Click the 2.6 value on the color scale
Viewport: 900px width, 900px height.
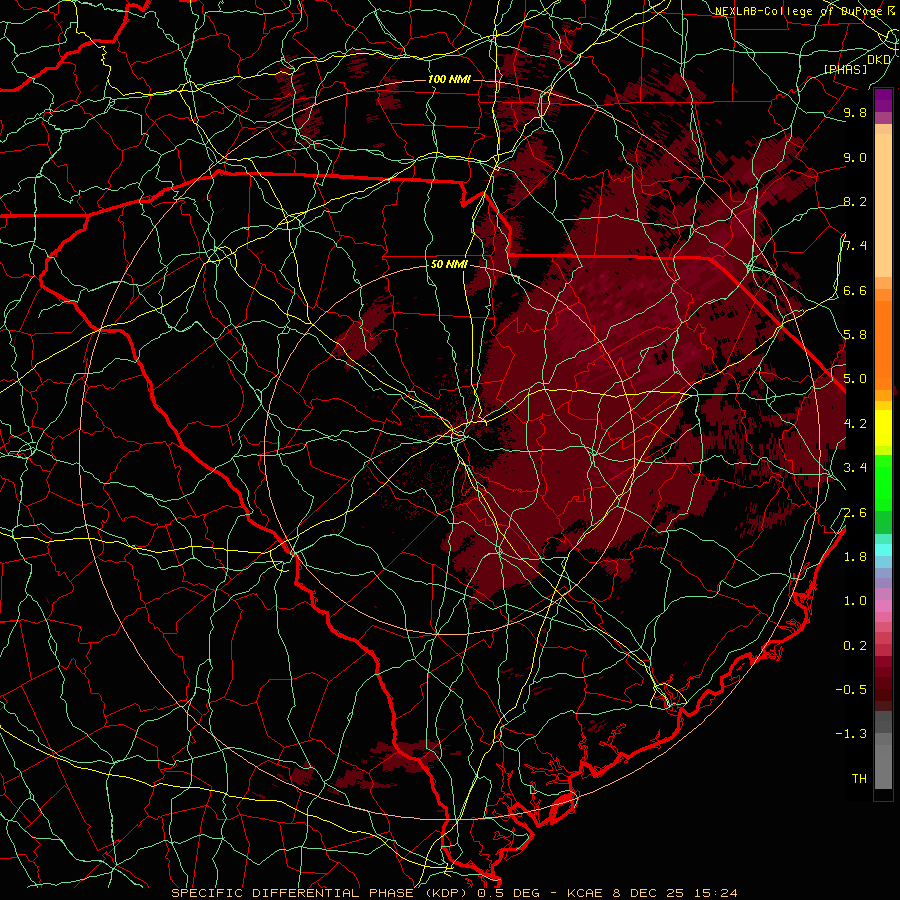pyautogui.click(x=855, y=513)
